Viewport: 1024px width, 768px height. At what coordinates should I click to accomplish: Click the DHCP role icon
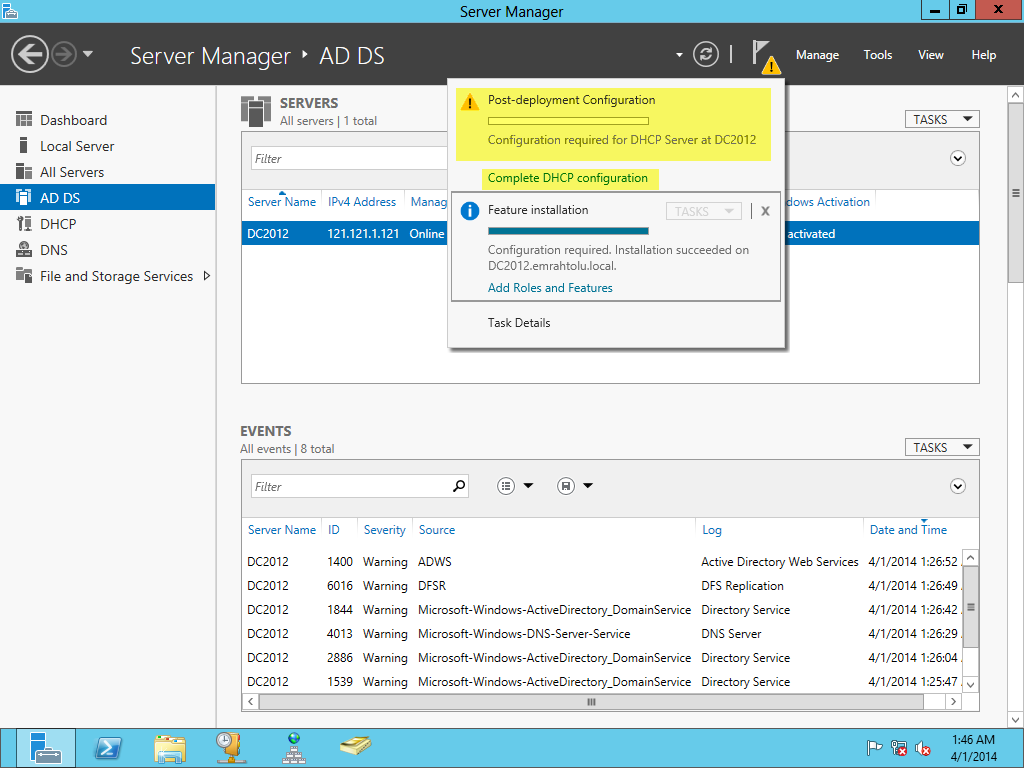24,223
